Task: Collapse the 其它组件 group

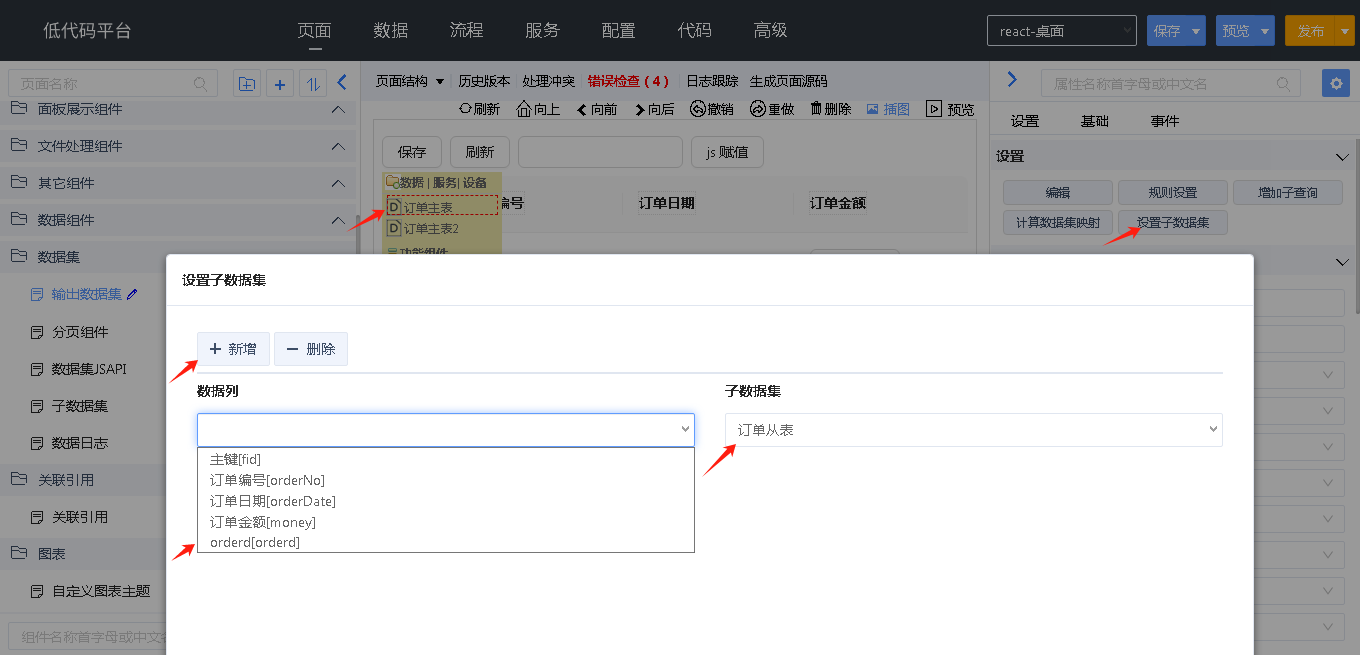Action: click(338, 183)
